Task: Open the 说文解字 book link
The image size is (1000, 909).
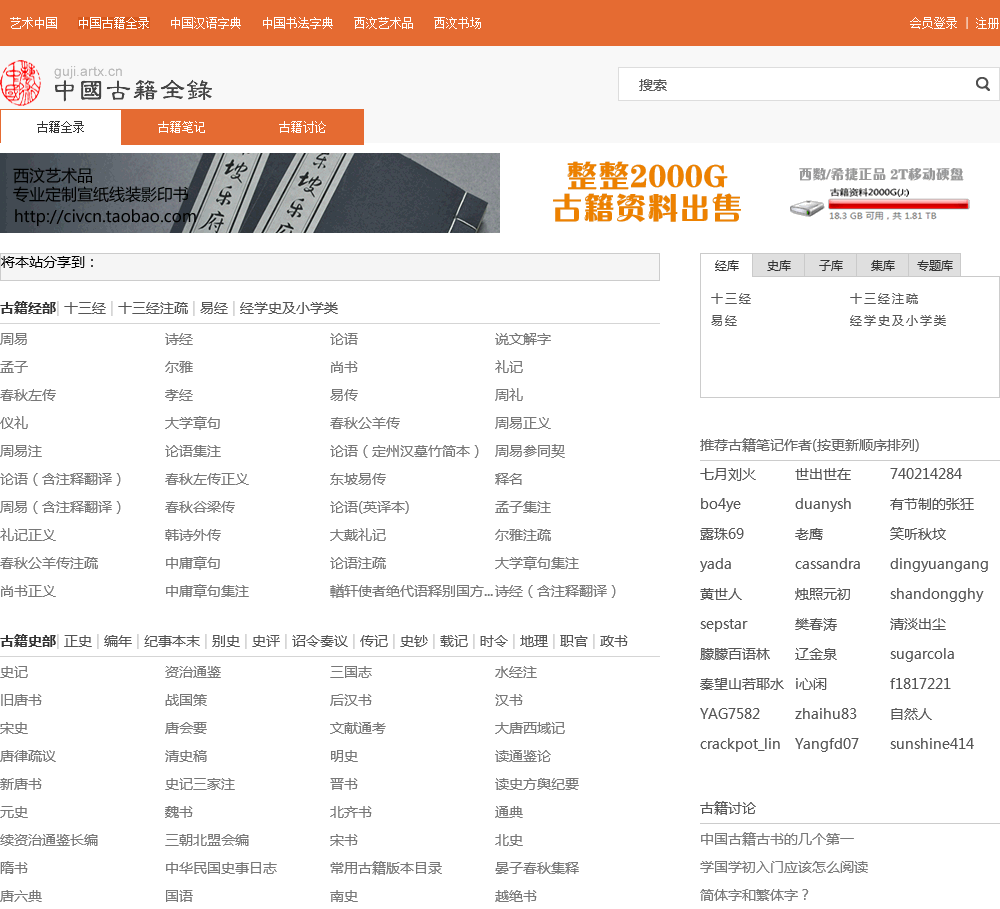Action: click(523, 339)
